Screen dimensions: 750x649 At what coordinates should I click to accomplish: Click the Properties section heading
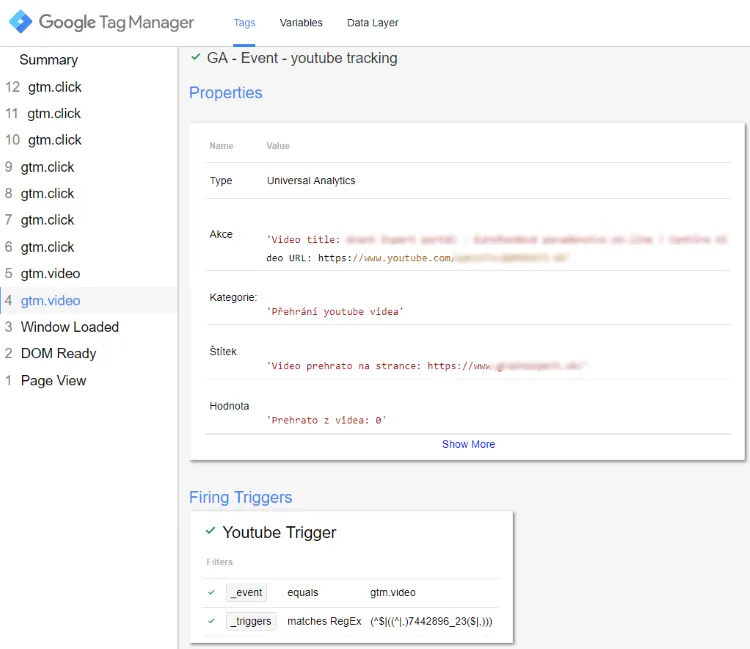[x=225, y=92]
